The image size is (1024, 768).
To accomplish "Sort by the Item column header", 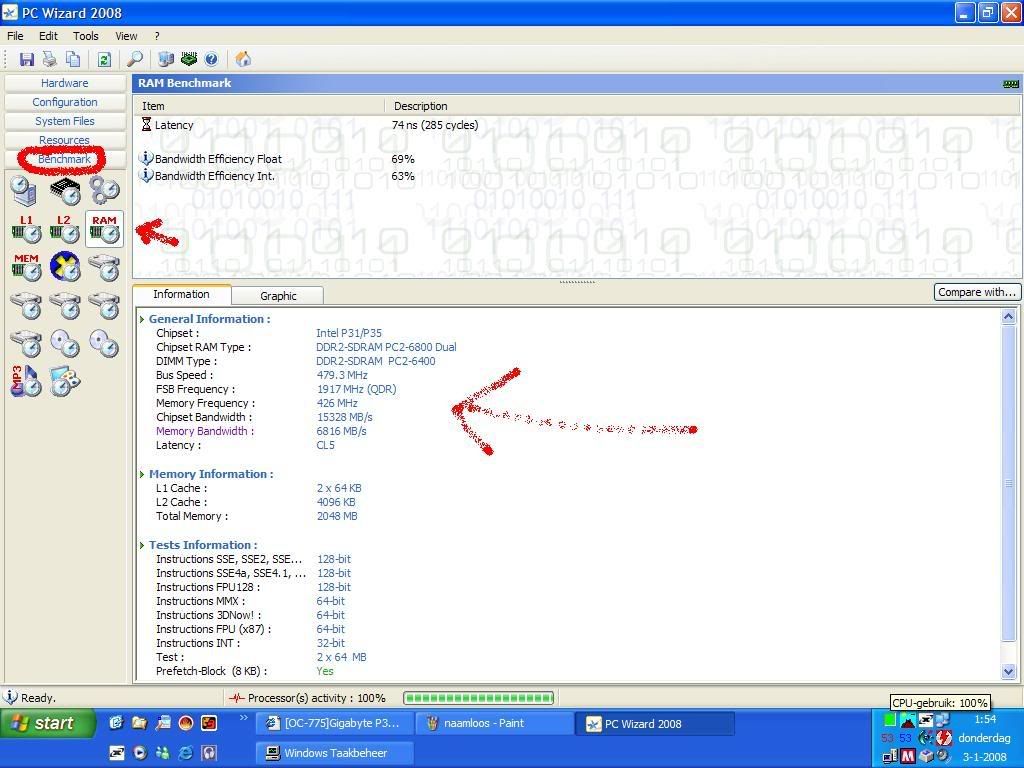I will click(259, 106).
